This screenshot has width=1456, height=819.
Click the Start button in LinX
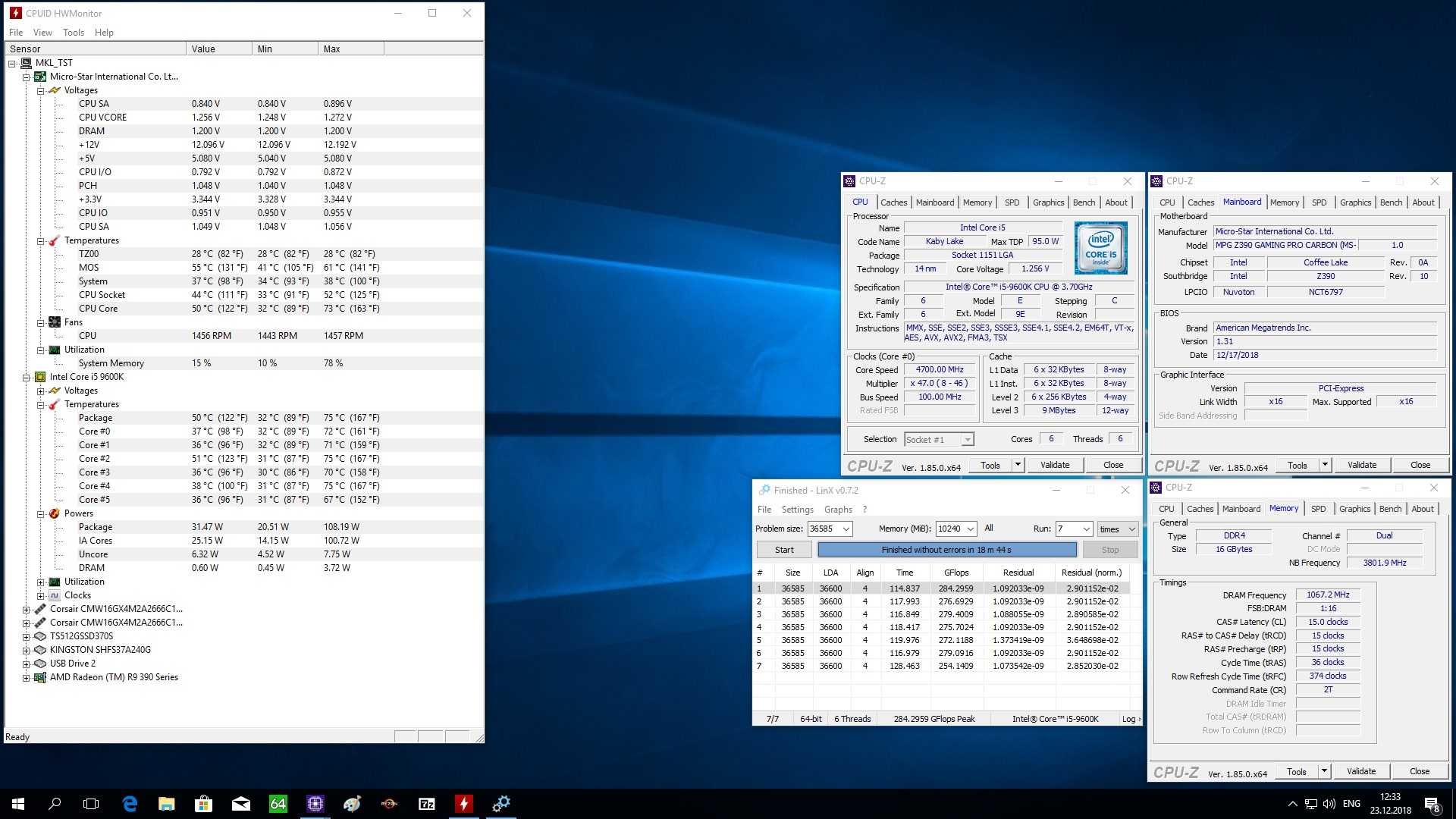click(784, 550)
